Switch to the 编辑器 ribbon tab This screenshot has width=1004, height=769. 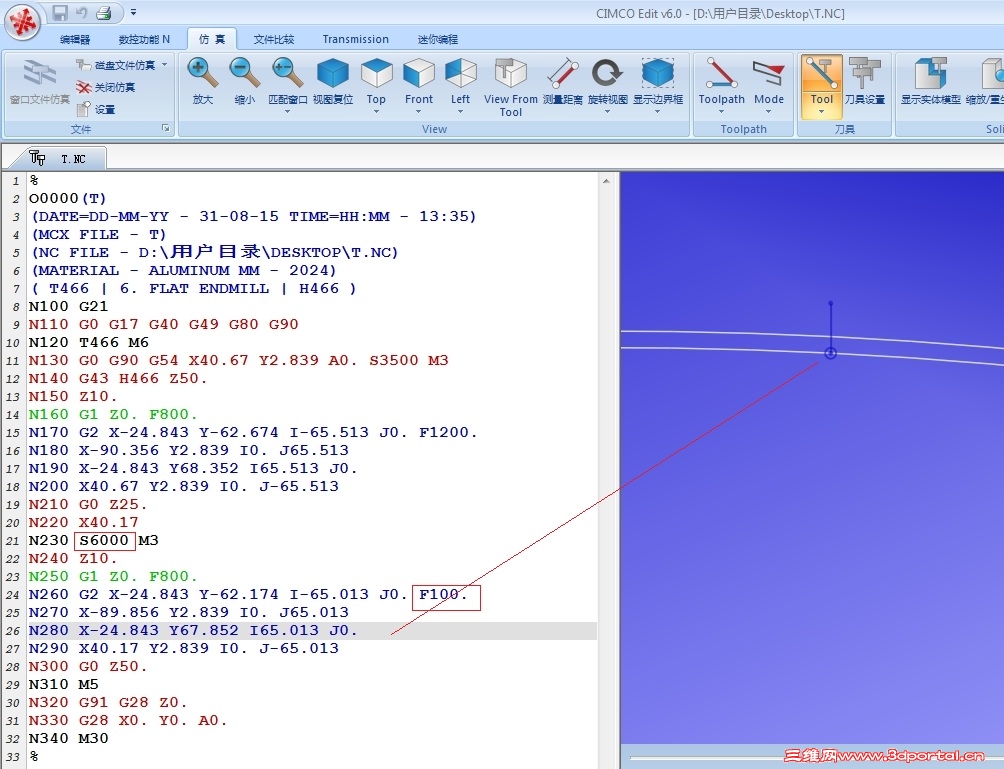75,39
